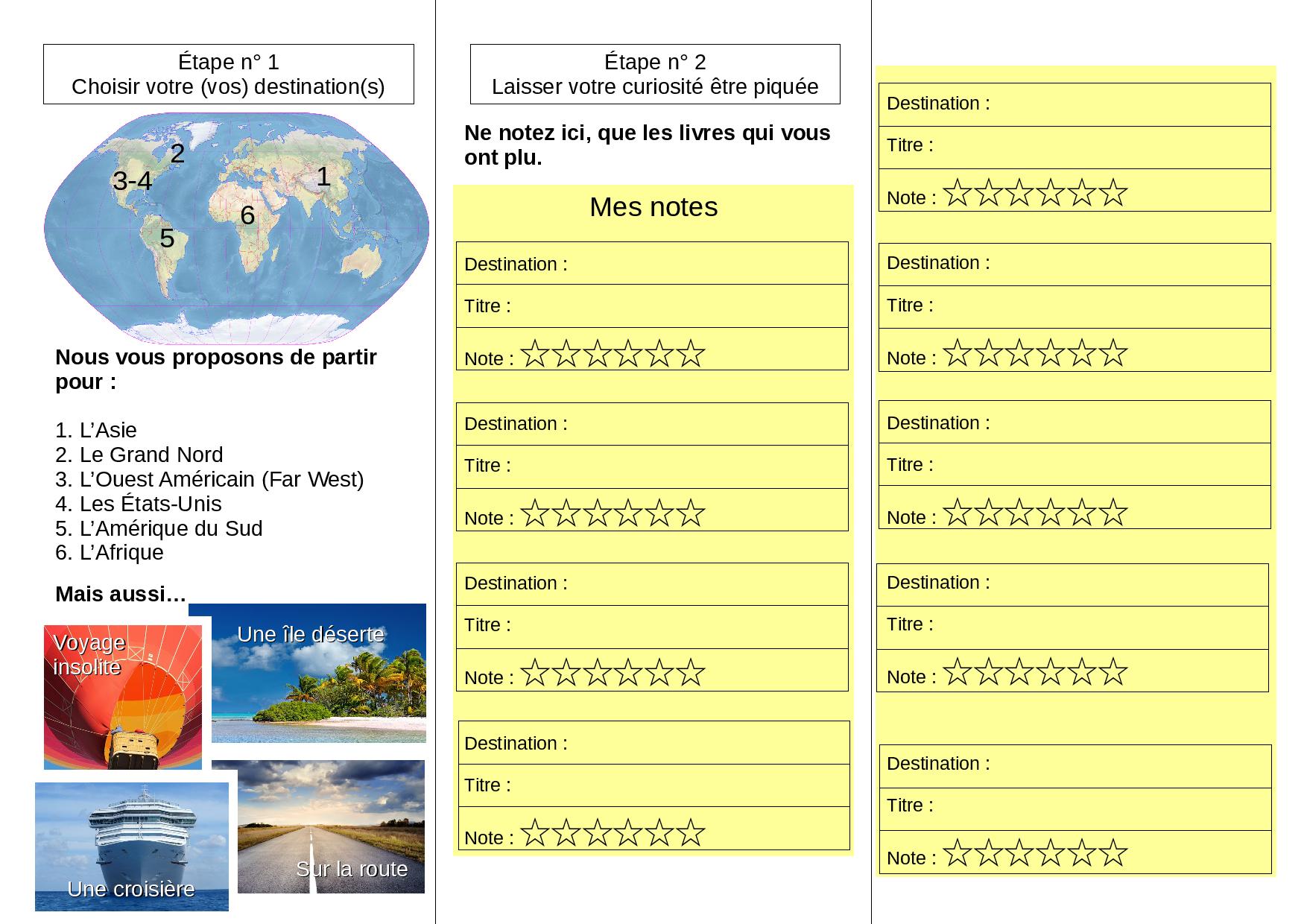Click the Titre field in the top-right card
The height and width of the screenshot is (924, 1307).
tap(1075, 146)
